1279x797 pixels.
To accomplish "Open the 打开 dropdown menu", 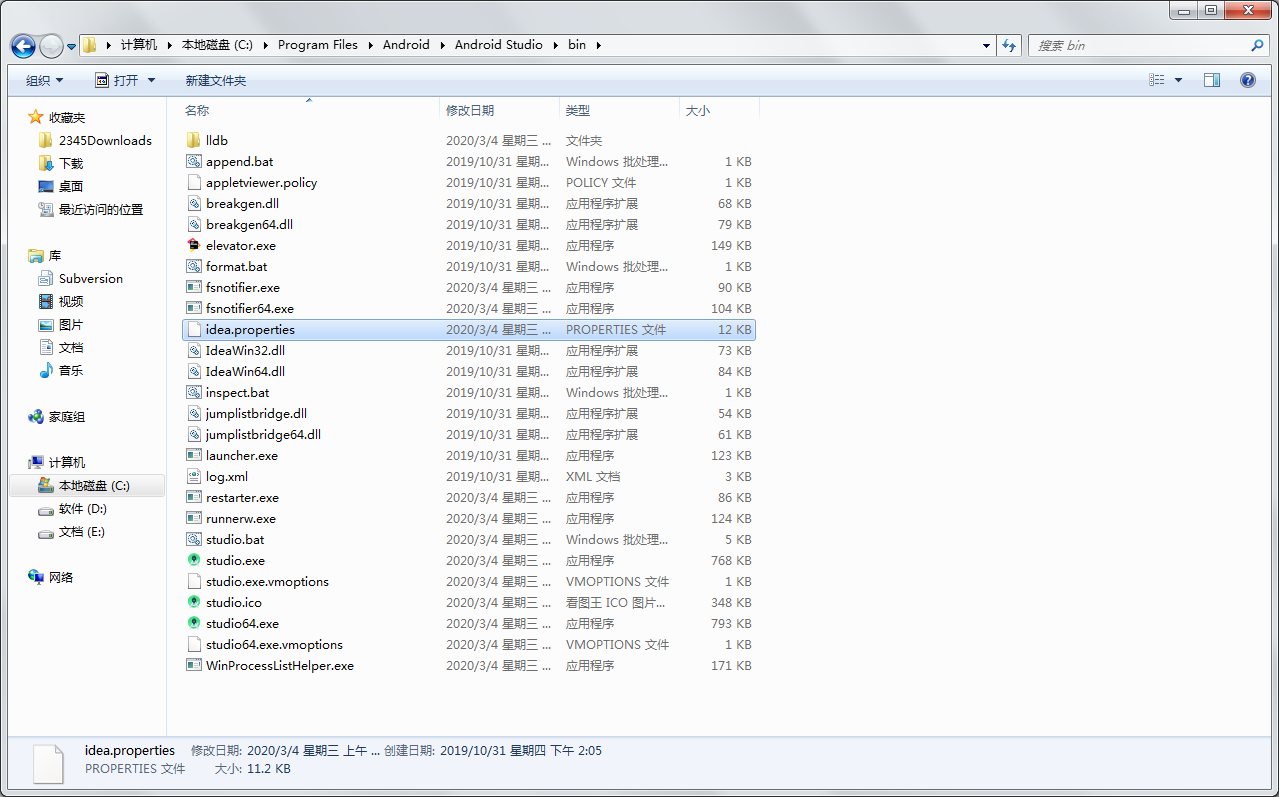I will [x=125, y=80].
